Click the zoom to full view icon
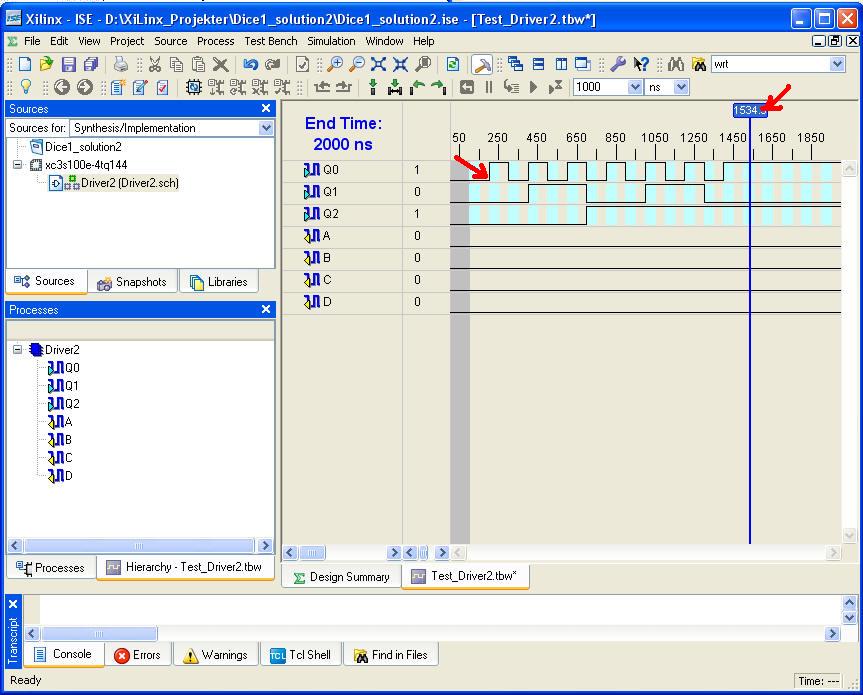Image resolution: width=863 pixels, height=695 pixels. pyautogui.click(x=379, y=64)
